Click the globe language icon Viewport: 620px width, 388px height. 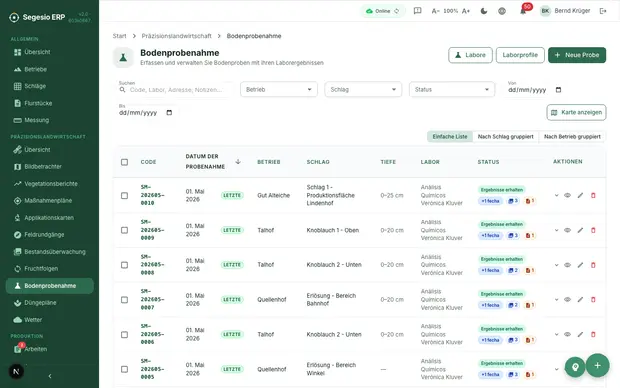point(502,11)
